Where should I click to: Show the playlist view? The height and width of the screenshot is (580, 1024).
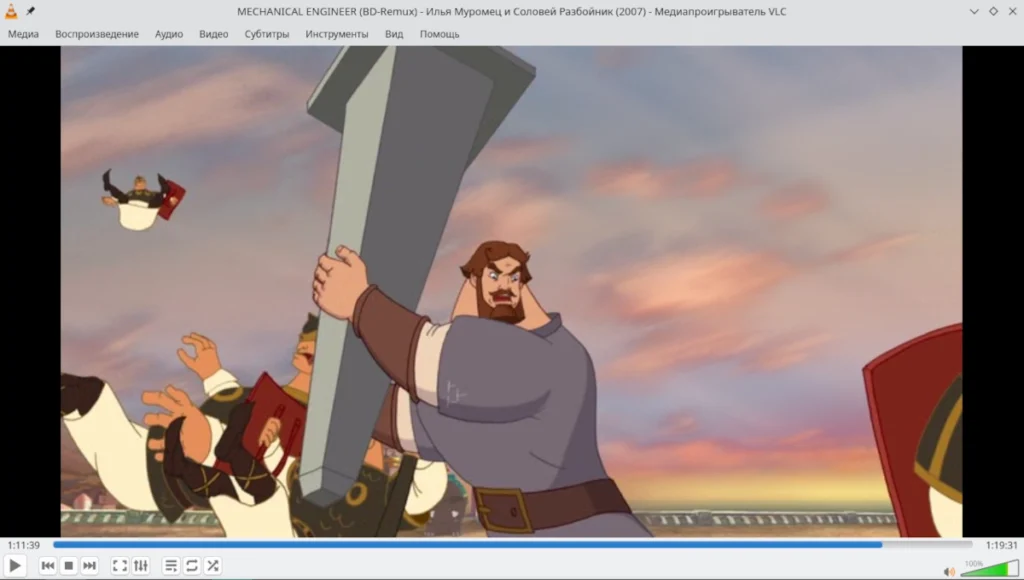tap(170, 566)
